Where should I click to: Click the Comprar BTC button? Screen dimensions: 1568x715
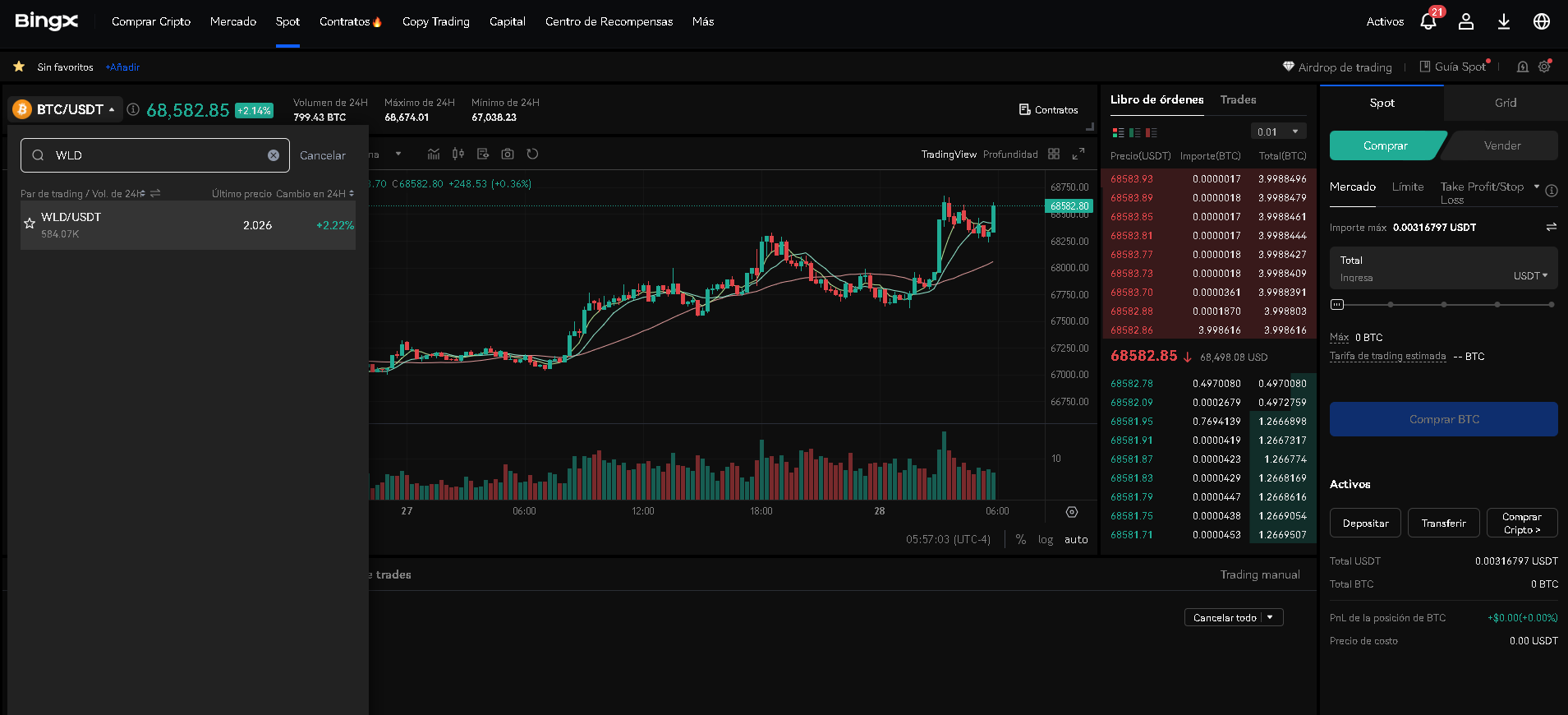pos(1444,419)
